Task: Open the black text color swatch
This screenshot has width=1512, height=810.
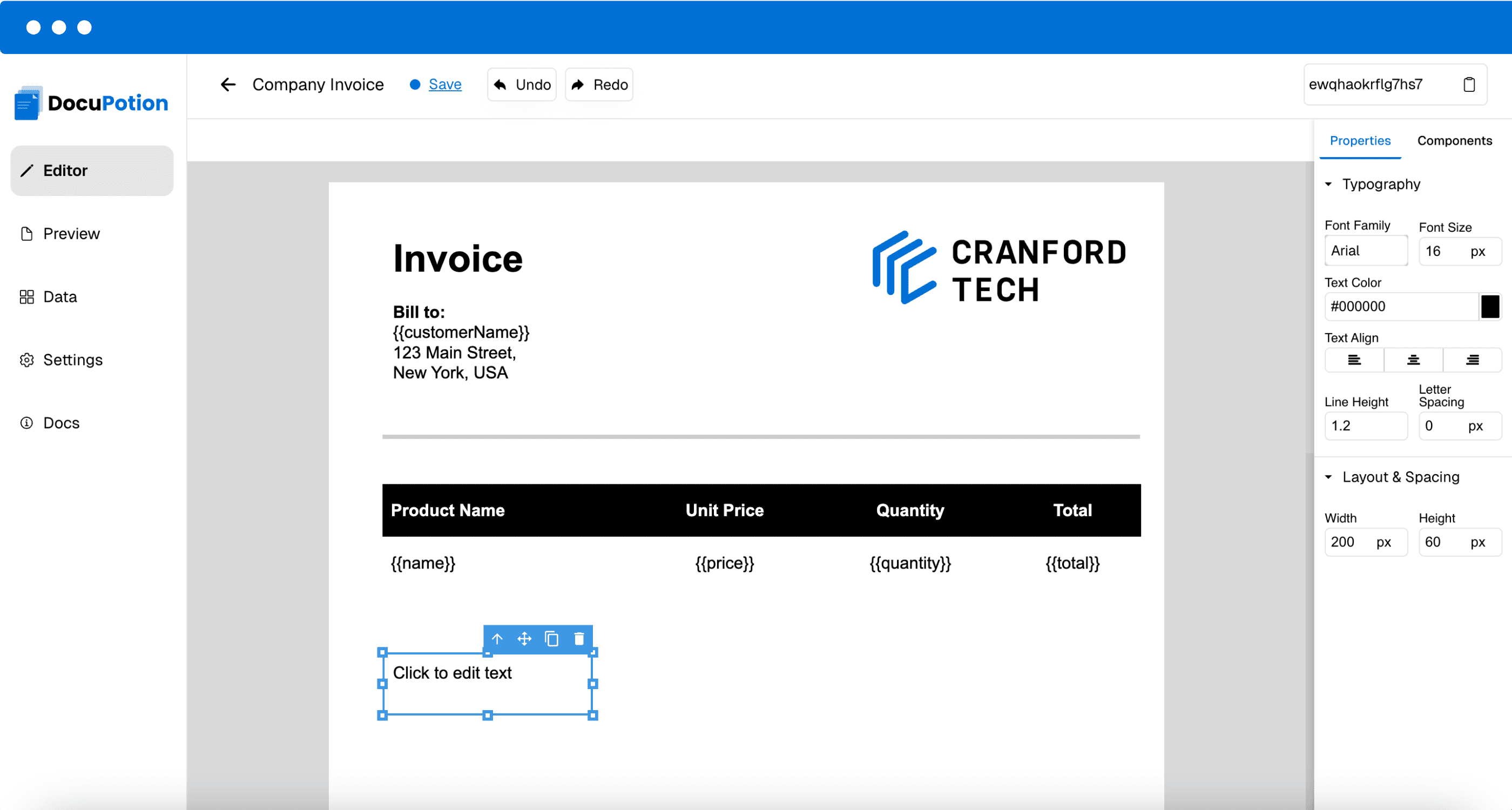Action: (1489, 306)
